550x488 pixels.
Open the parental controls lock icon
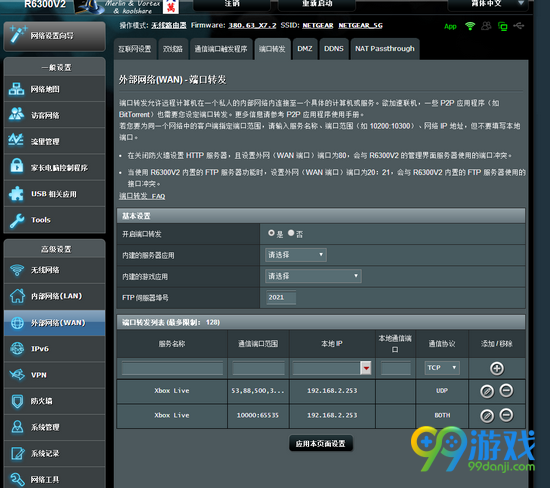(x=16, y=167)
